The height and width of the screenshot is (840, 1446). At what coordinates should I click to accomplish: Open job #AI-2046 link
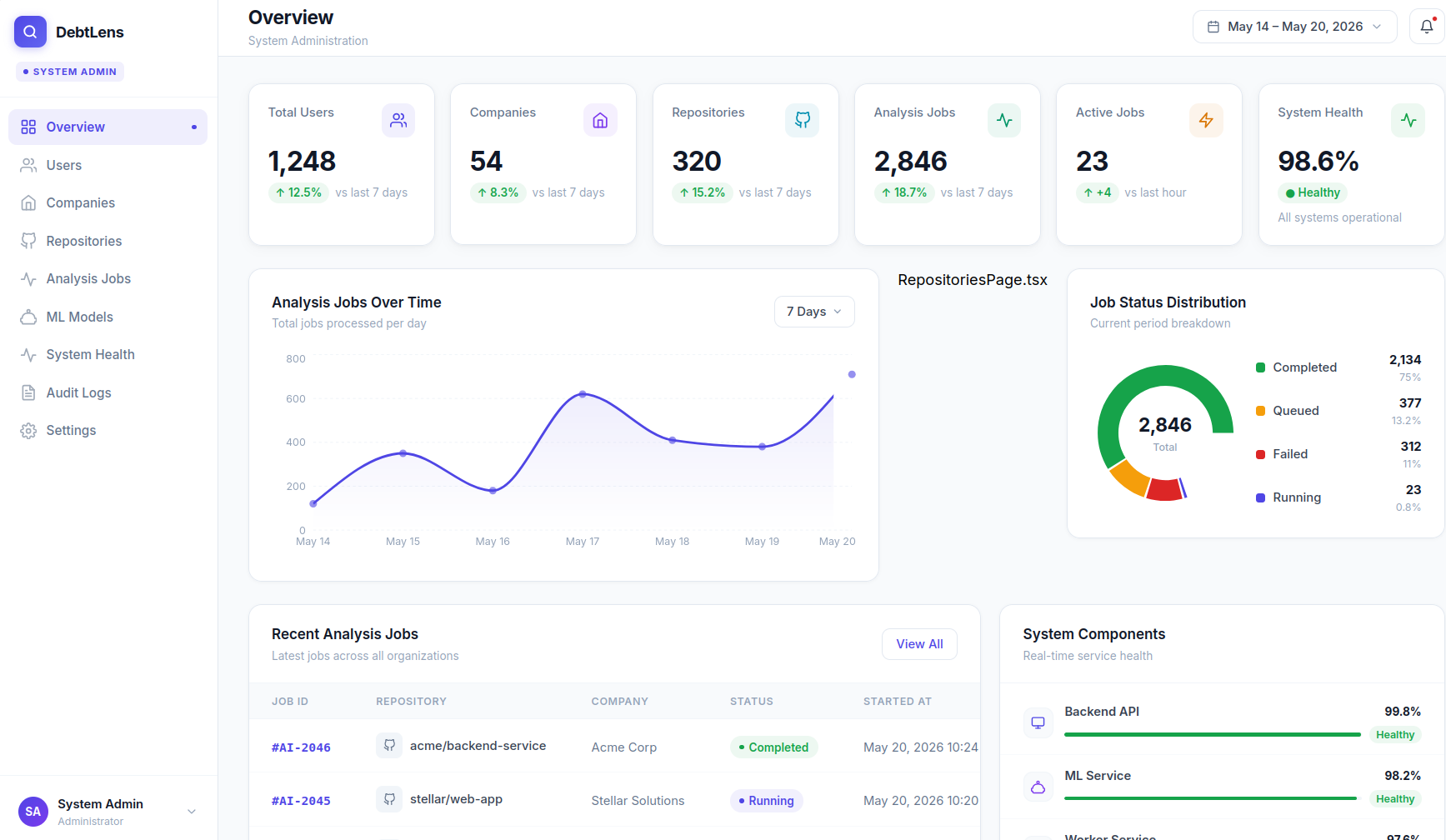coord(301,747)
